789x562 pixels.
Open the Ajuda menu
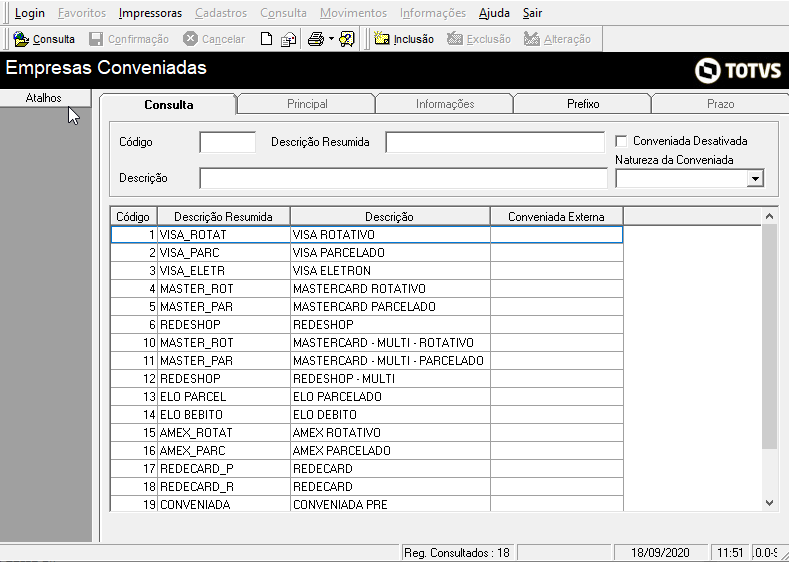(x=494, y=13)
